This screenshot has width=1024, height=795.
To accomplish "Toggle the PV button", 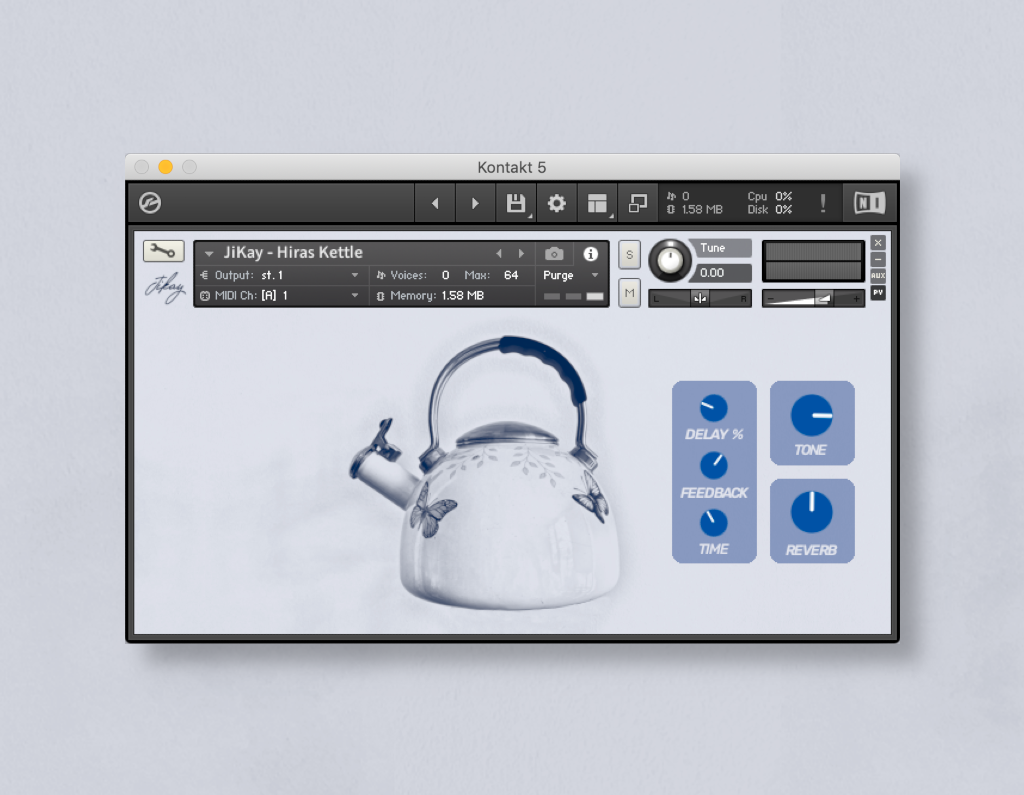I will point(878,293).
